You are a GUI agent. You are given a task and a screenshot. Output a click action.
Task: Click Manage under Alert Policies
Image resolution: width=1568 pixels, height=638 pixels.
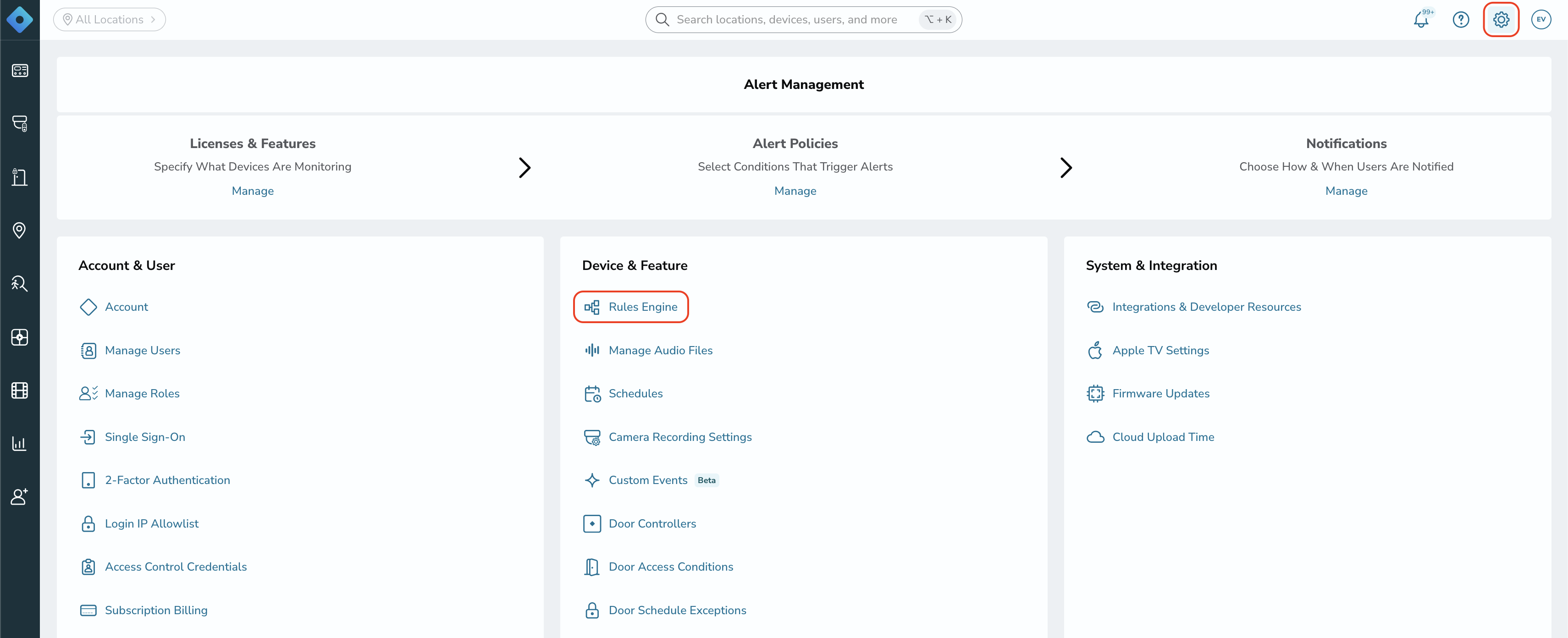[x=795, y=191]
